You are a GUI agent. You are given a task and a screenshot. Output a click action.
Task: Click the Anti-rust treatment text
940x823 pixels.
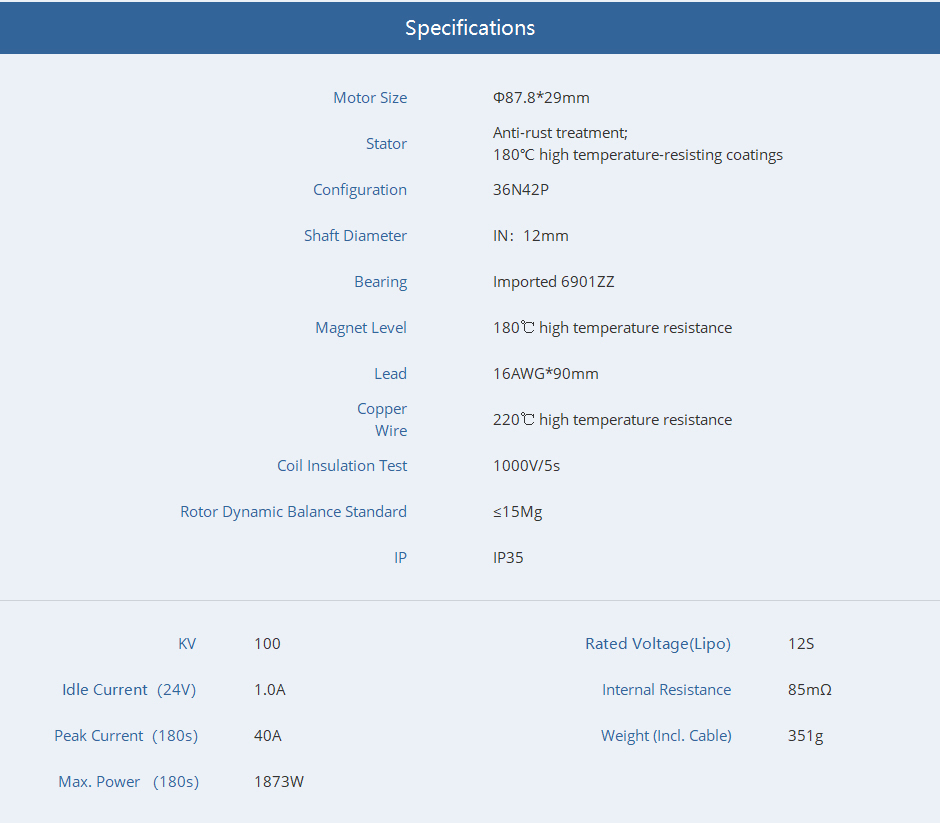click(x=560, y=133)
